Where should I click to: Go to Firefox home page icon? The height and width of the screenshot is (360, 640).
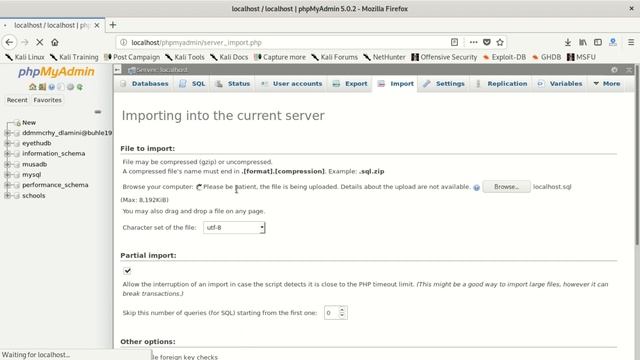point(55,42)
